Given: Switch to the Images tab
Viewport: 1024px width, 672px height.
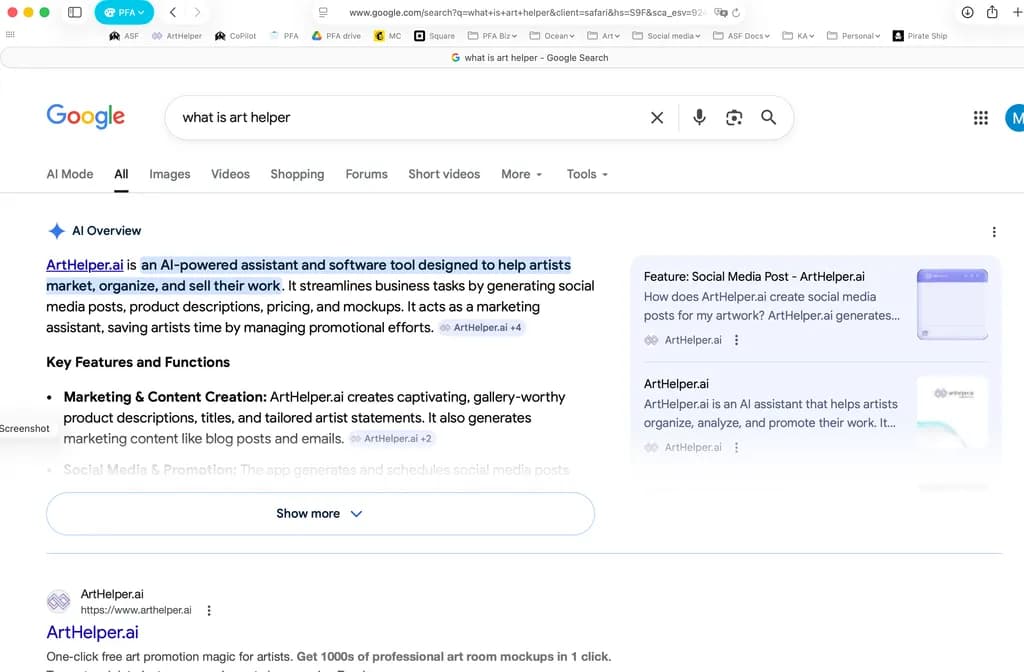Looking at the screenshot, I should click(169, 174).
